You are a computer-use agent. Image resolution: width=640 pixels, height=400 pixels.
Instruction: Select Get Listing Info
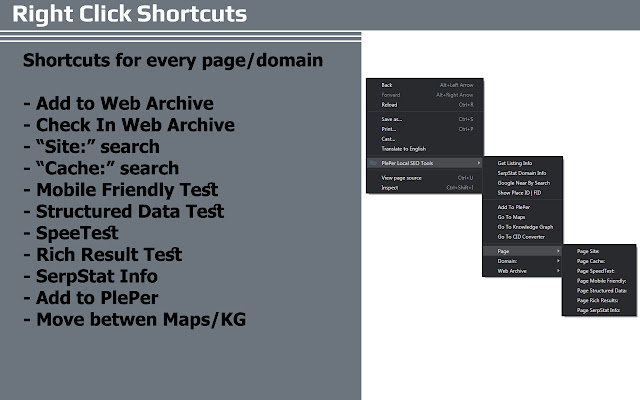[x=522, y=163]
